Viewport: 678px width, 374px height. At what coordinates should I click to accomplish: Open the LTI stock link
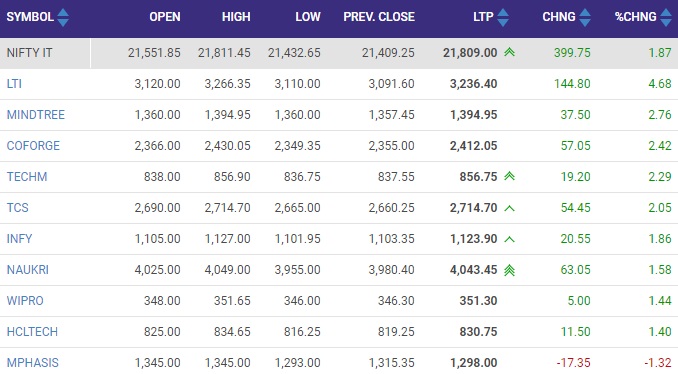[x=14, y=83]
